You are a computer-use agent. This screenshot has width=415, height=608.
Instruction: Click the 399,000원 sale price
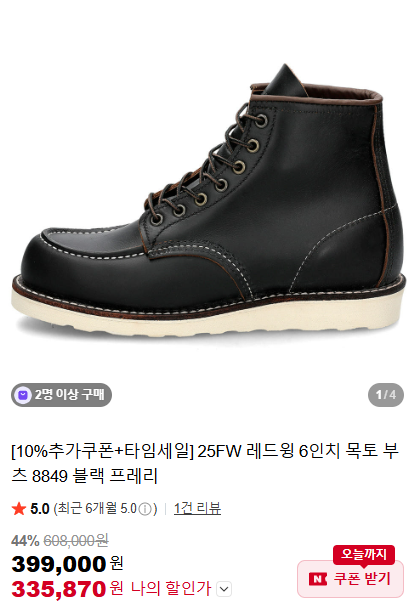pos(67,564)
